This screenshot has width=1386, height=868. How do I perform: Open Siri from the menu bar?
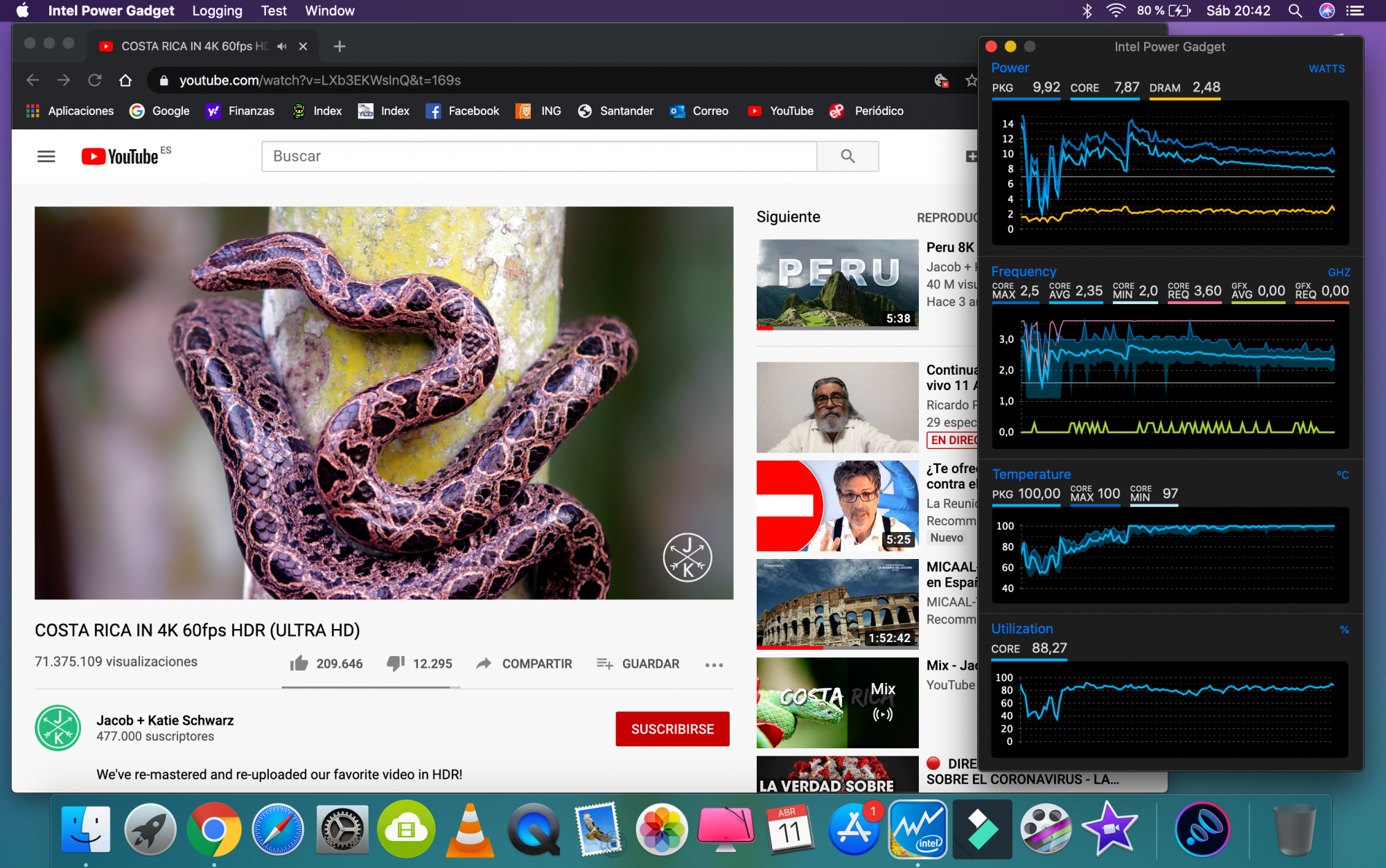pos(1326,10)
